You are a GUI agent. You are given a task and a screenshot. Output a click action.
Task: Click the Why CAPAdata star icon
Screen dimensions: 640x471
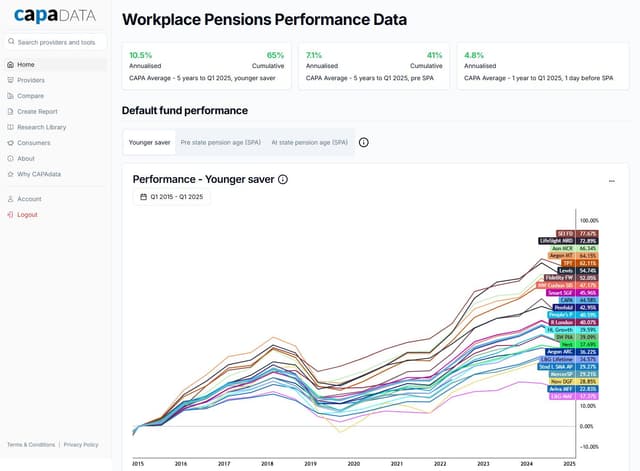10,174
